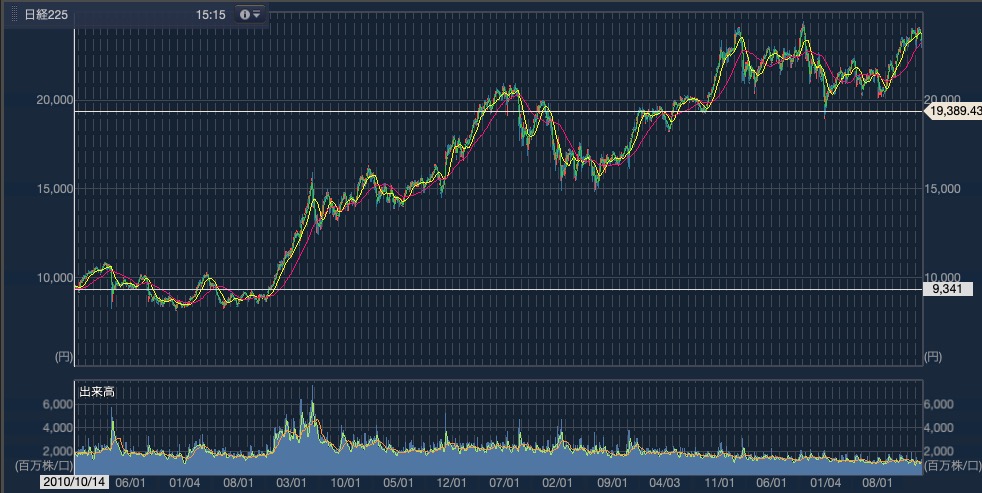Click the 03/01 date tick on timeline
Viewport: 982px width, 493px height.
(x=291, y=481)
